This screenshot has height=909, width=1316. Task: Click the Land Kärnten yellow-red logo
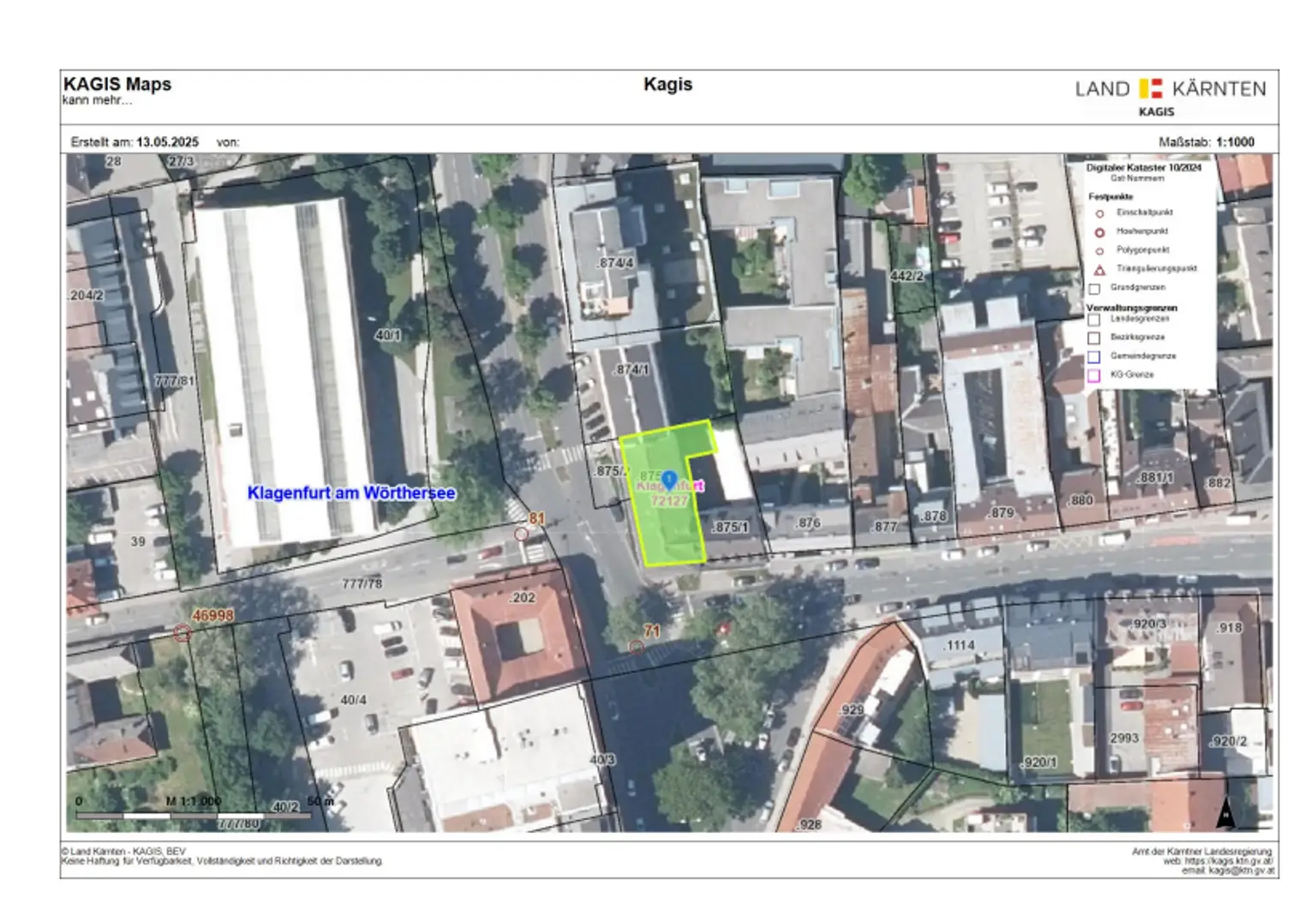[x=1150, y=88]
